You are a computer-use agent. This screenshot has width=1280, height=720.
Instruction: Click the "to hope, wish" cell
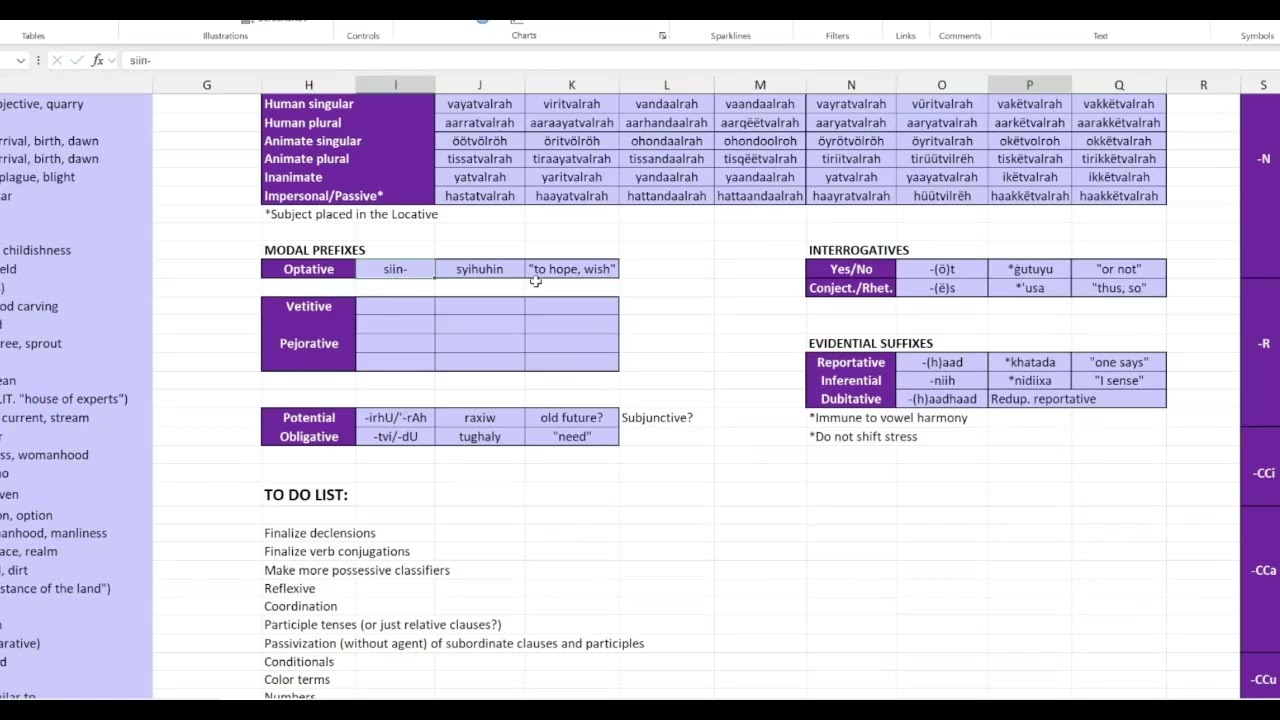(x=571, y=269)
